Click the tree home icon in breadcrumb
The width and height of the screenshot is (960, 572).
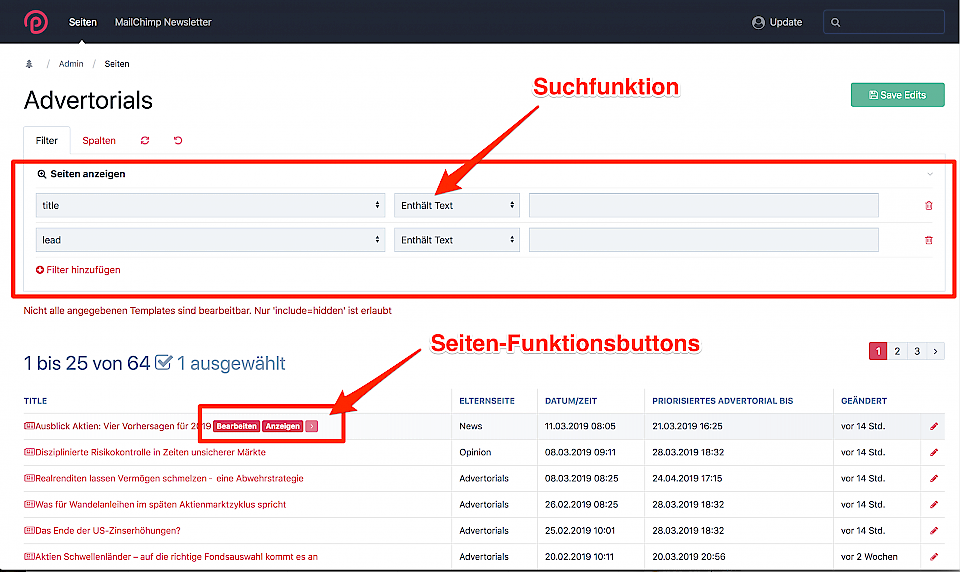[29, 64]
